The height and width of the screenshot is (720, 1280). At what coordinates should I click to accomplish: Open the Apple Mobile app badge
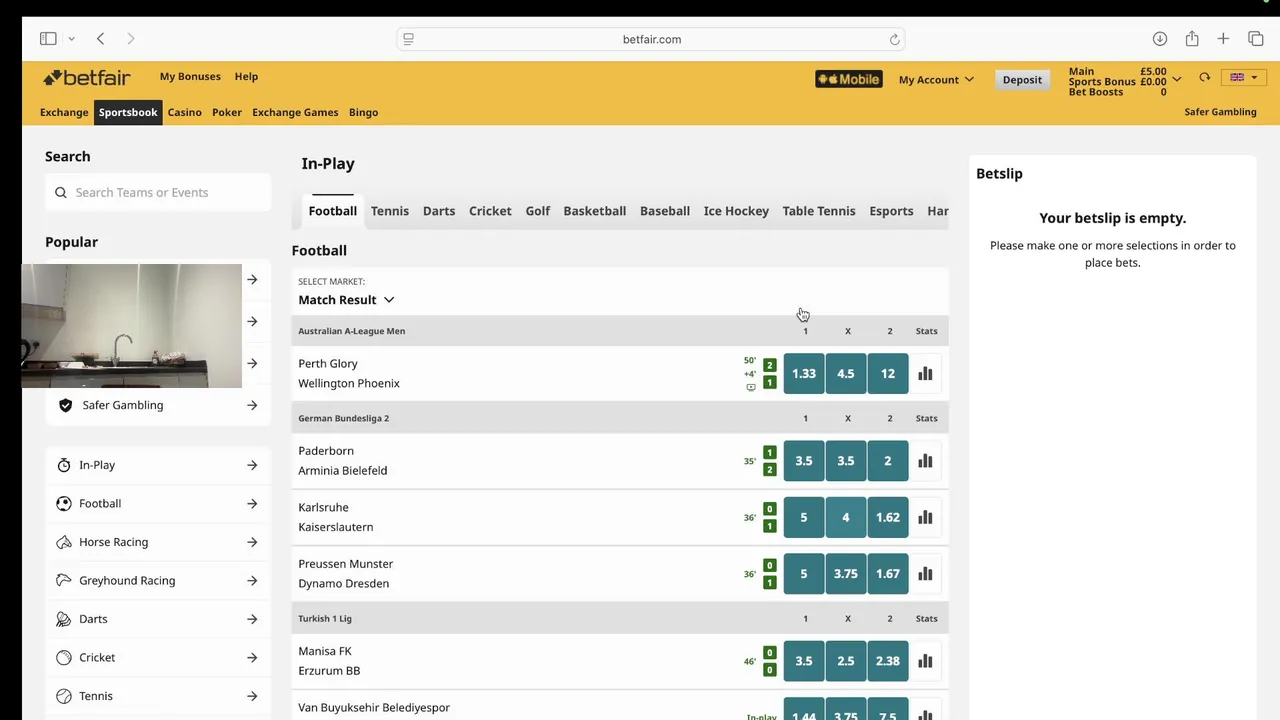[848, 79]
